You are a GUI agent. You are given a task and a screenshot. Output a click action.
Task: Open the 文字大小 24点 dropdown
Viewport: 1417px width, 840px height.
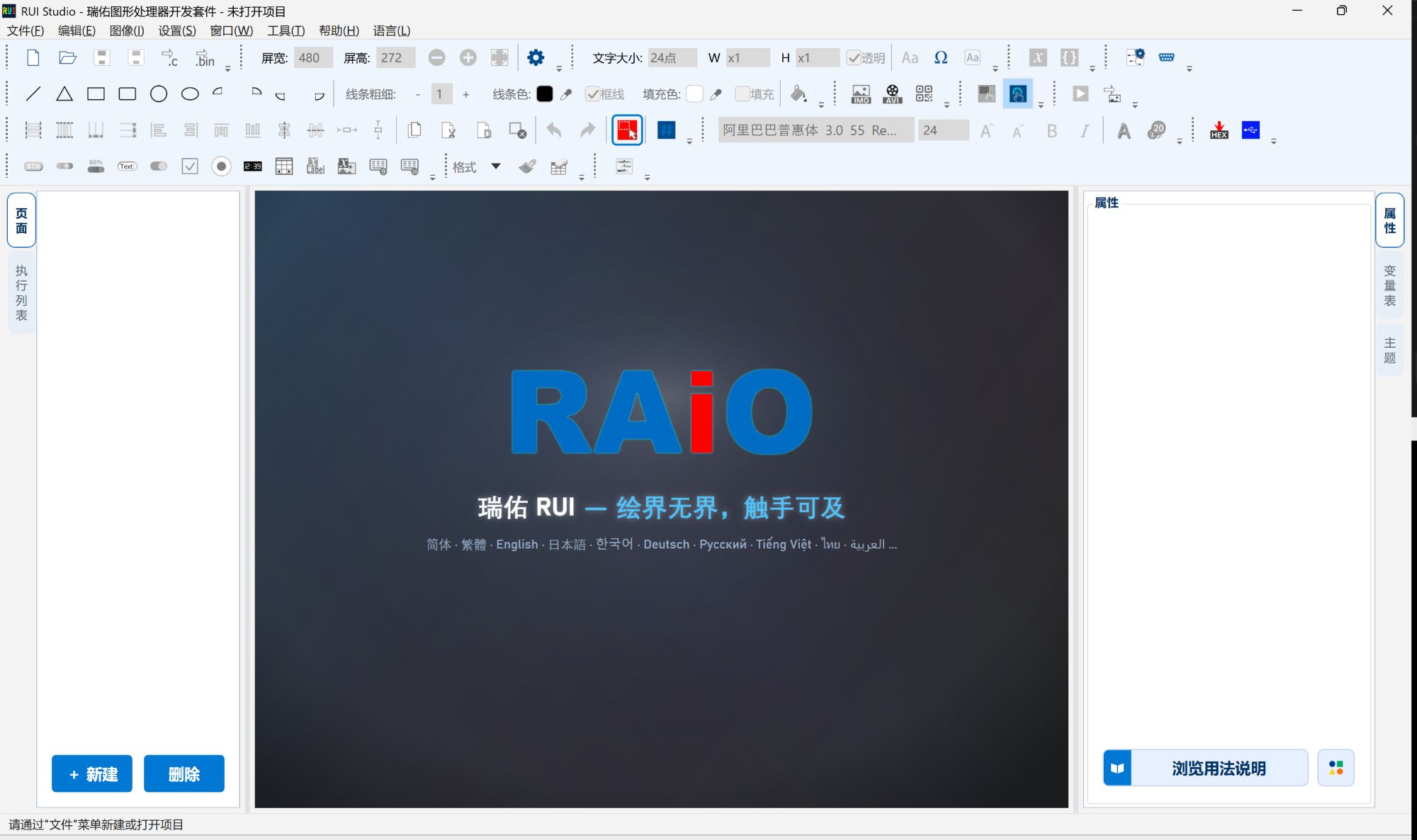(x=672, y=58)
